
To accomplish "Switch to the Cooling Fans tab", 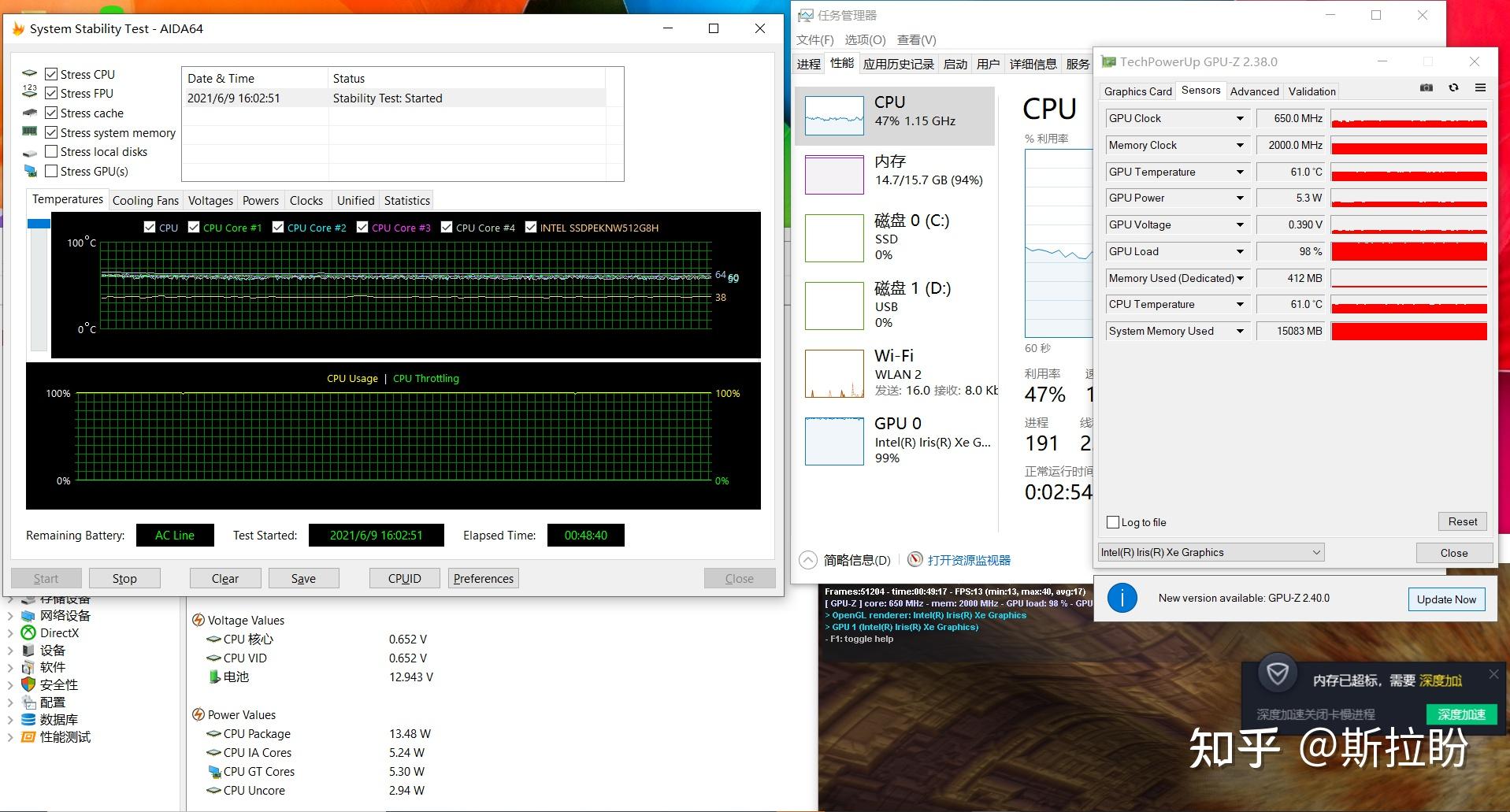I will tap(146, 201).
